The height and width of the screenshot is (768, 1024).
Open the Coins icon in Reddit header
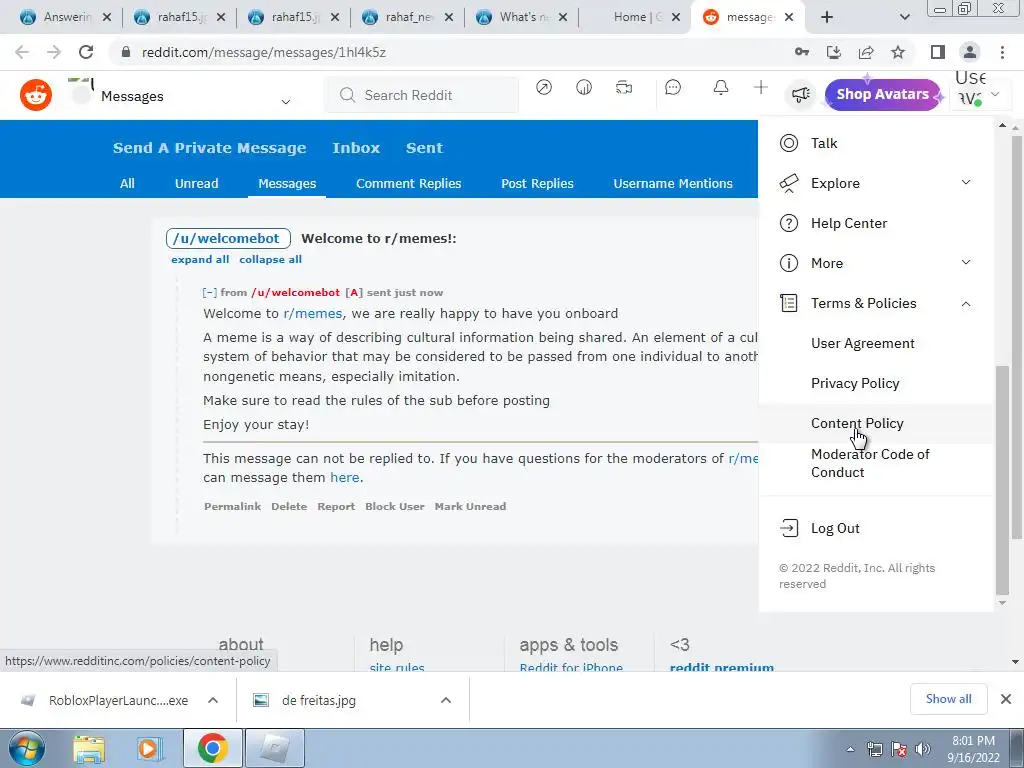click(x=584, y=88)
